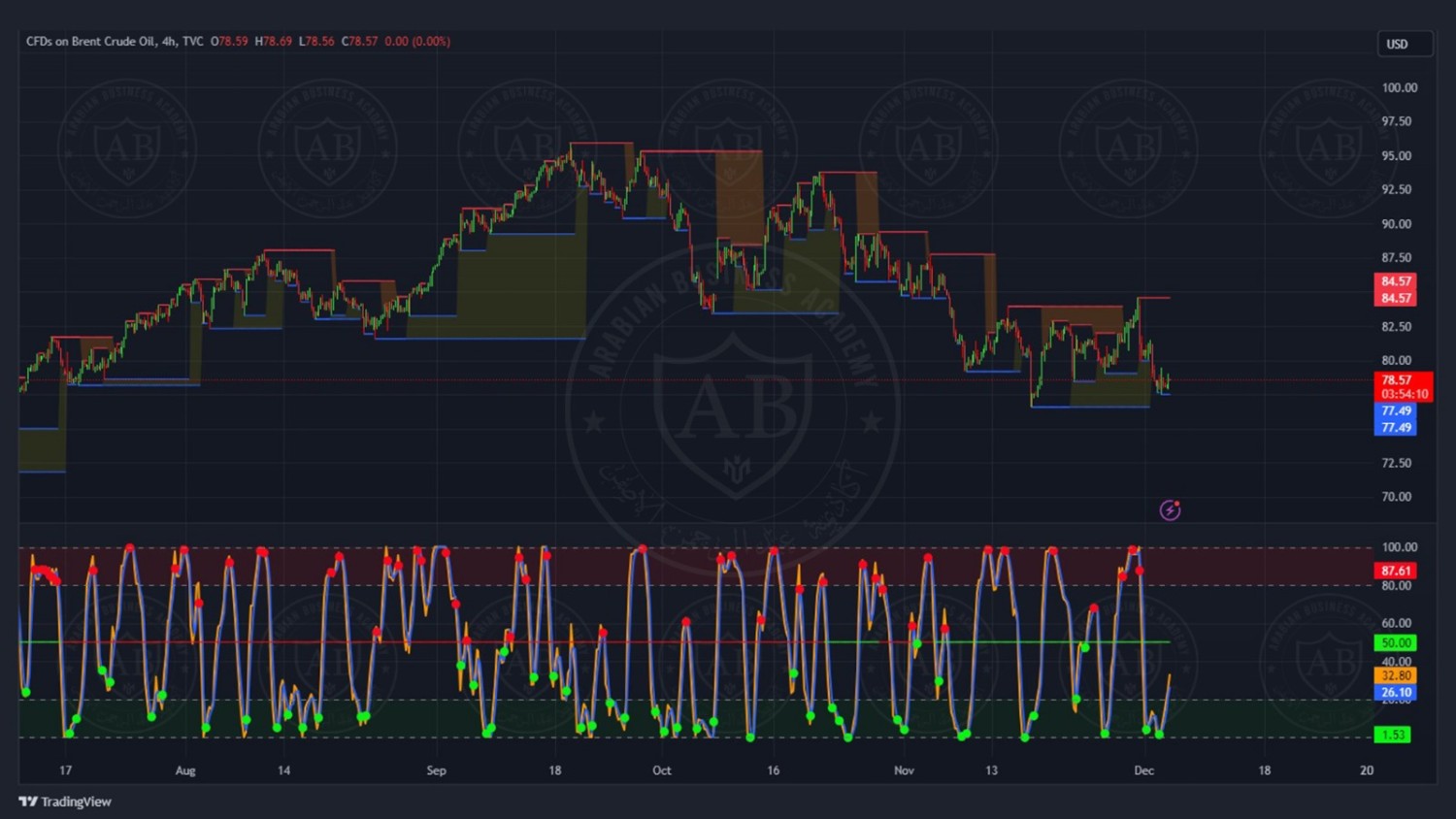Click the 16 date label on time axis
The width and height of the screenshot is (1456, 819).
pos(773,770)
